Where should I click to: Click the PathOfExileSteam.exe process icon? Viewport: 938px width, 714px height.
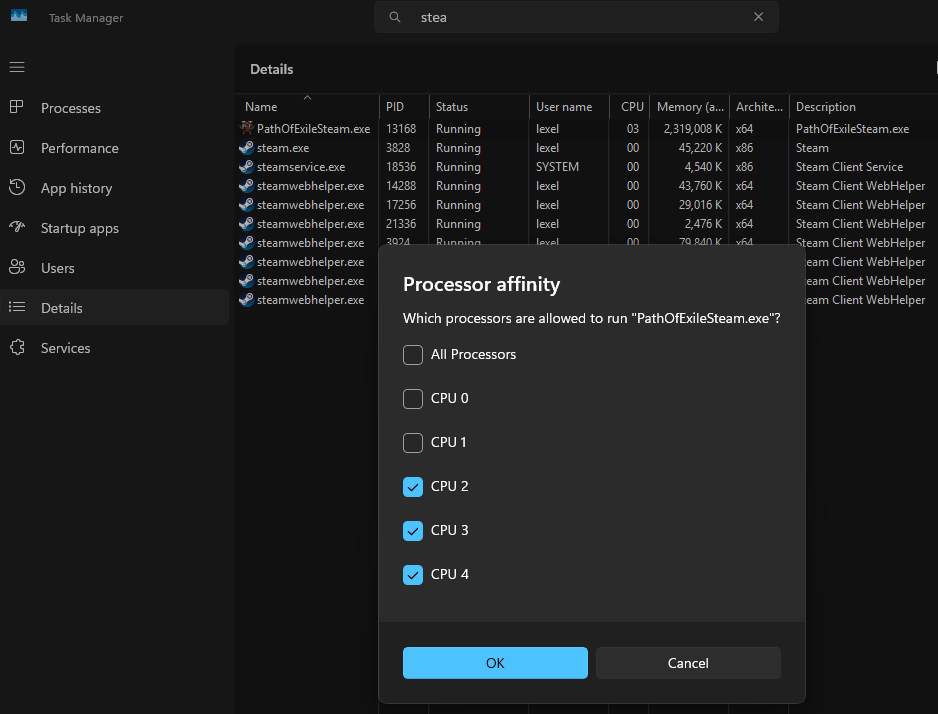(246, 128)
